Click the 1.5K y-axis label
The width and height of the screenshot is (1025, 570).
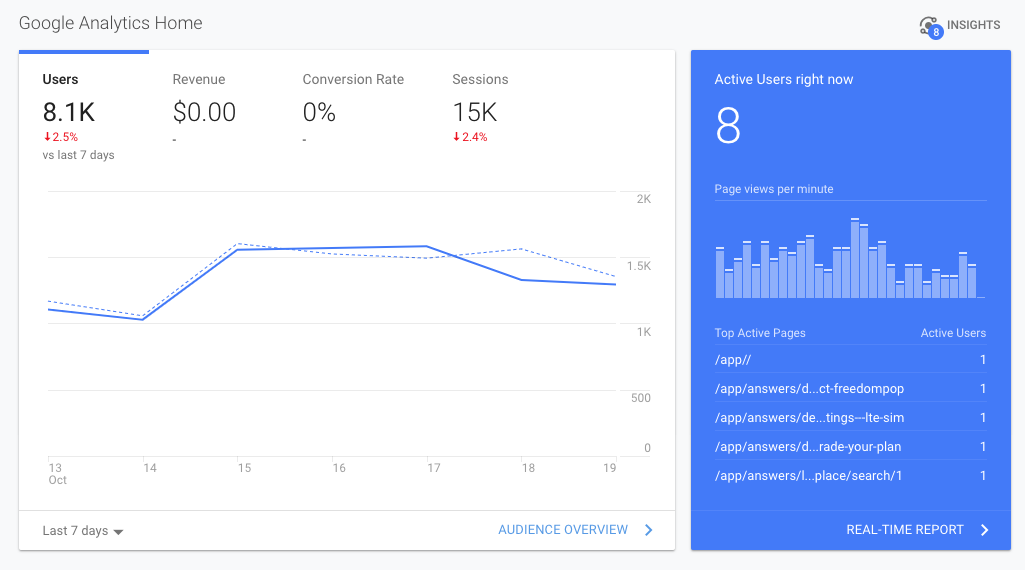tap(639, 266)
